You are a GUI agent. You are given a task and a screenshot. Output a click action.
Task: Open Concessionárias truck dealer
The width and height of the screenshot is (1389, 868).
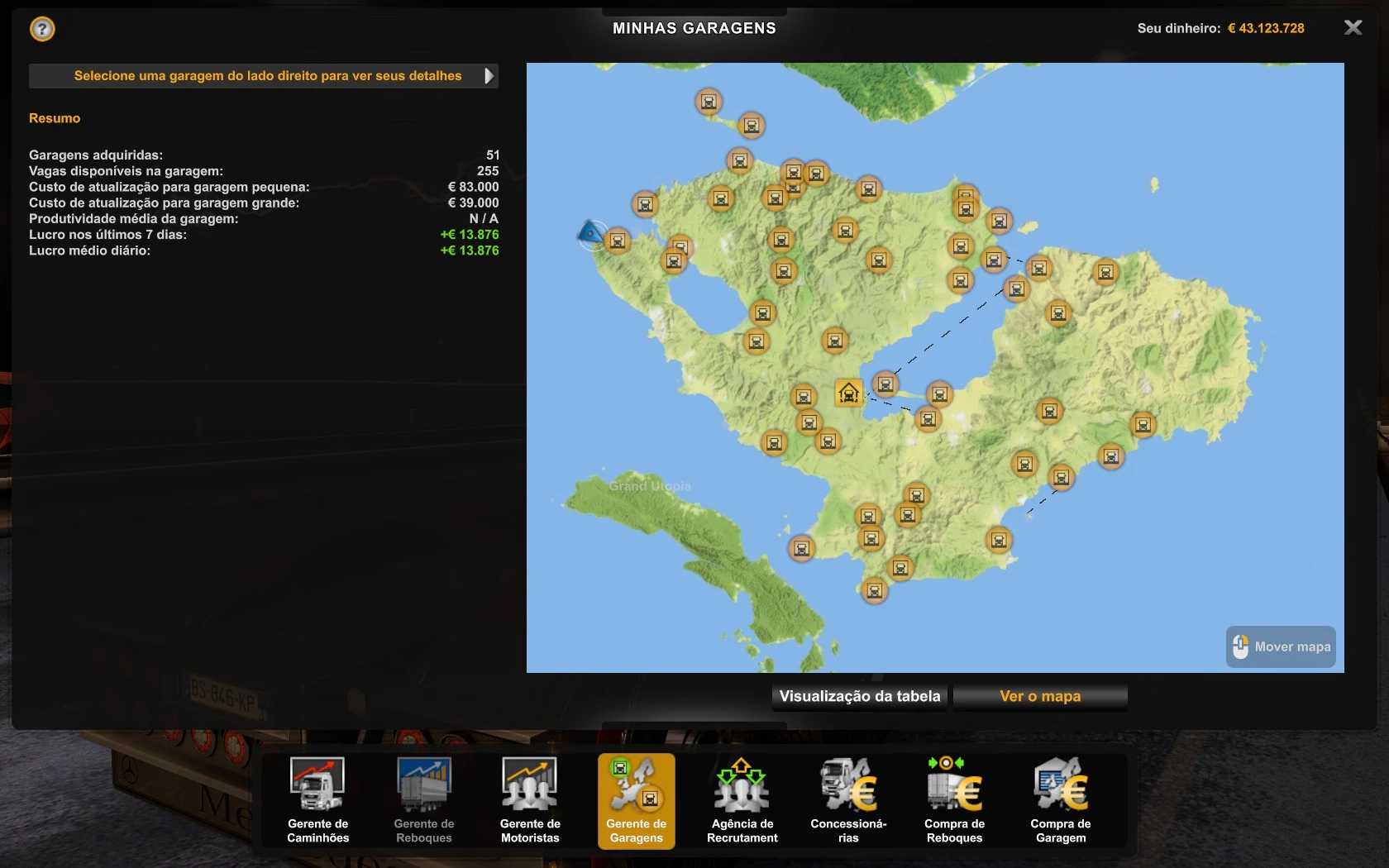click(x=848, y=799)
